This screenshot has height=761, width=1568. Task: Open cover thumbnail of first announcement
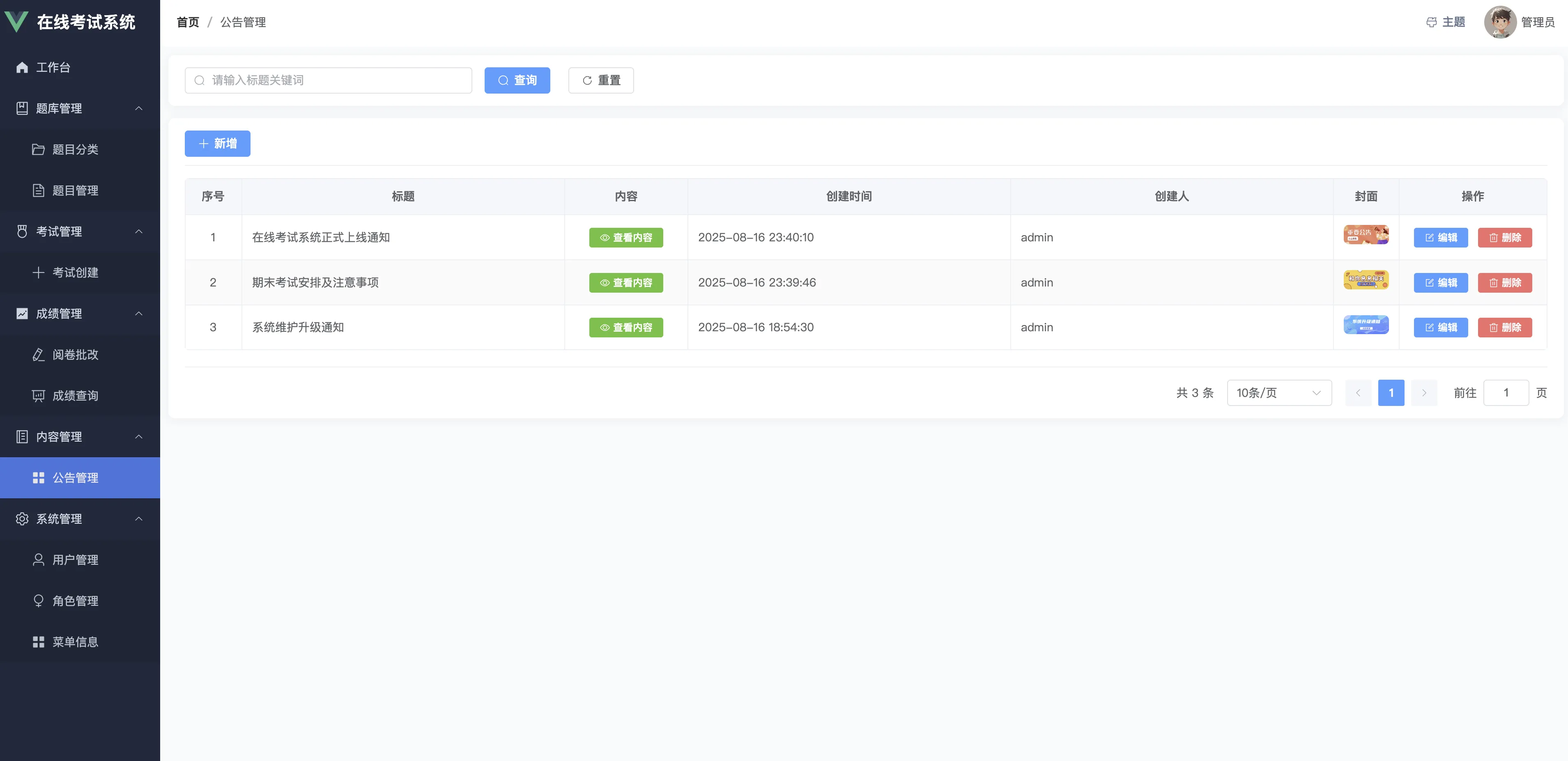(1366, 235)
